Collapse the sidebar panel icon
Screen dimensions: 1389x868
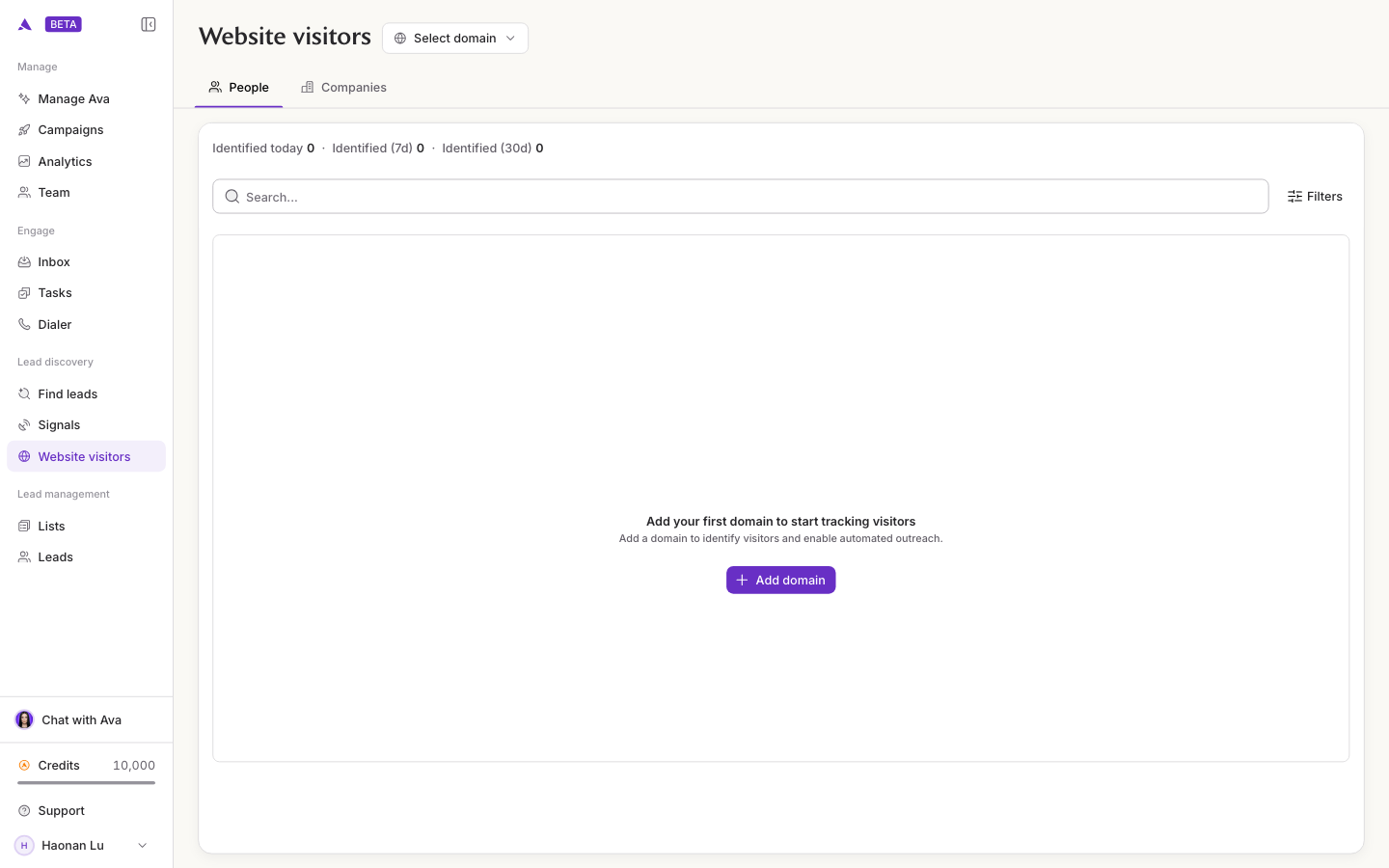[x=149, y=24]
